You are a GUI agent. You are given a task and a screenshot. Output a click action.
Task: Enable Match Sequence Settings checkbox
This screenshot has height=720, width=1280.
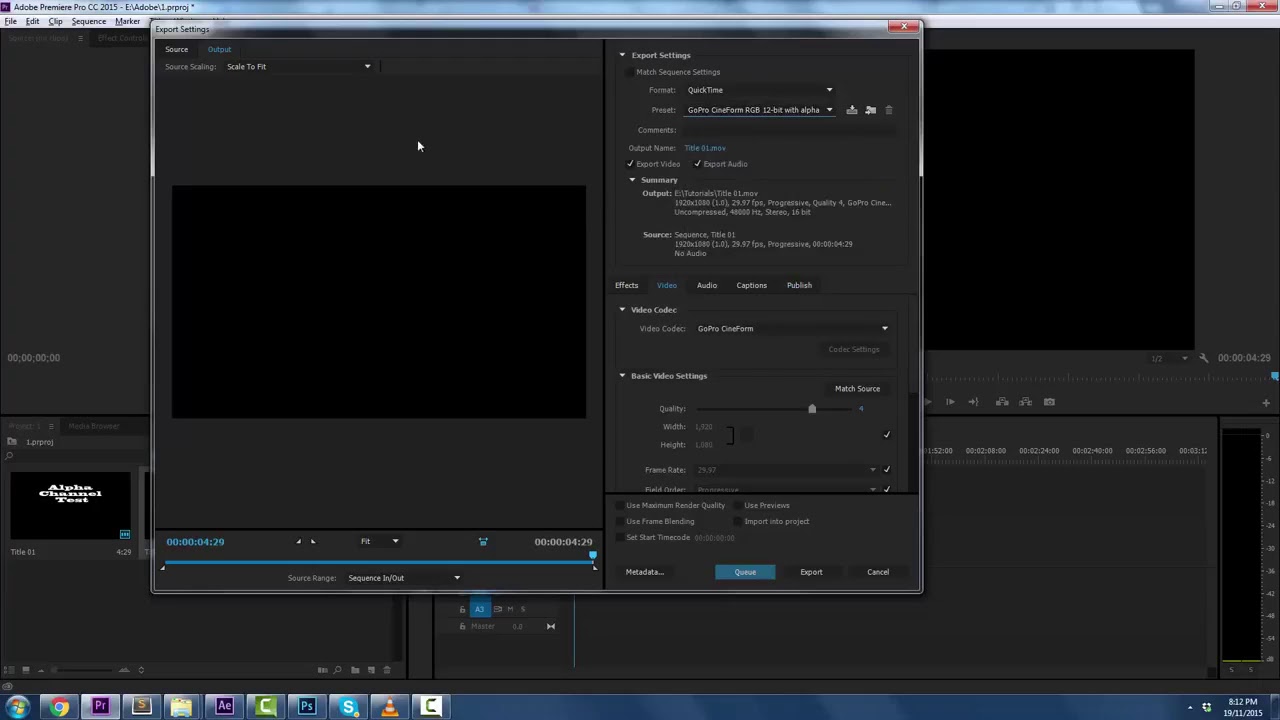[x=629, y=72]
